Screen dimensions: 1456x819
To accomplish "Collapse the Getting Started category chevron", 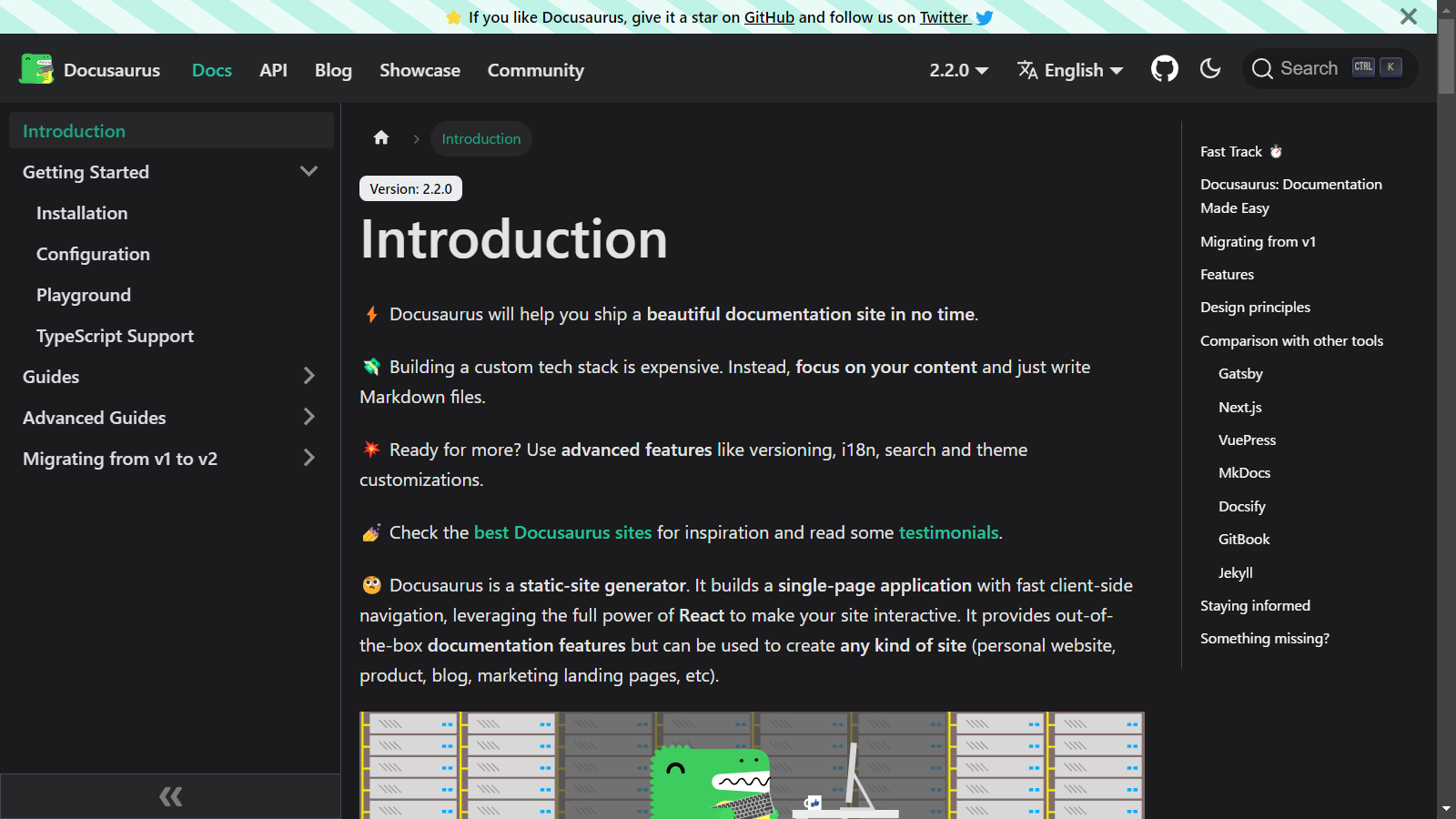I will [308, 172].
